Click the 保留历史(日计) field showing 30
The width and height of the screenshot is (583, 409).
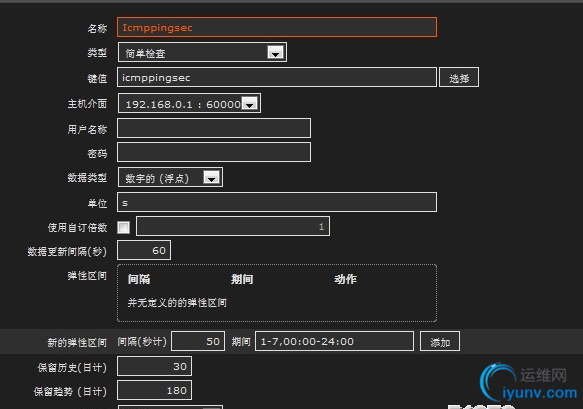pos(155,366)
